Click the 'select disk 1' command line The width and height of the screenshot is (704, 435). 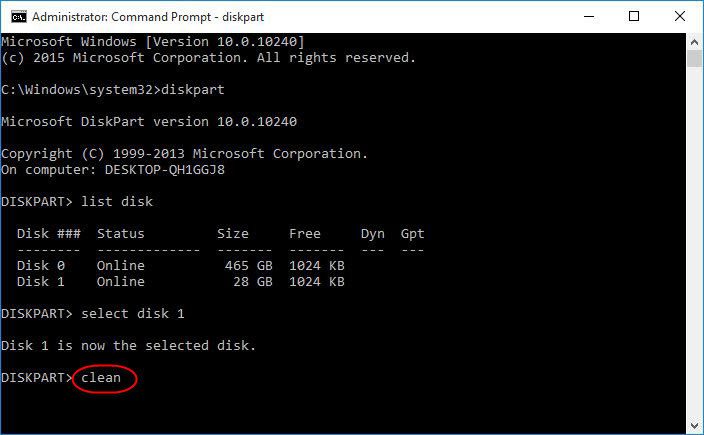(x=92, y=313)
